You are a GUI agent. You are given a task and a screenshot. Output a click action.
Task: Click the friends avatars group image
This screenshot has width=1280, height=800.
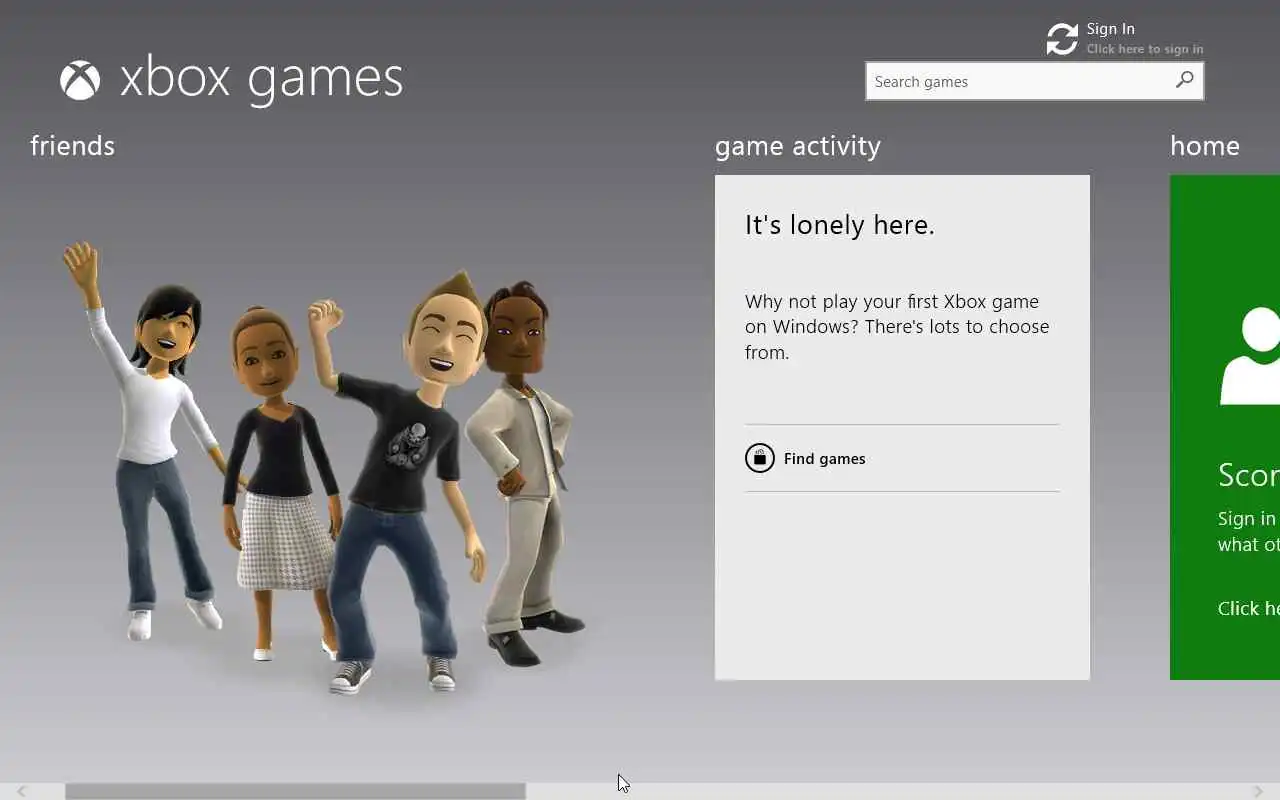click(x=322, y=467)
